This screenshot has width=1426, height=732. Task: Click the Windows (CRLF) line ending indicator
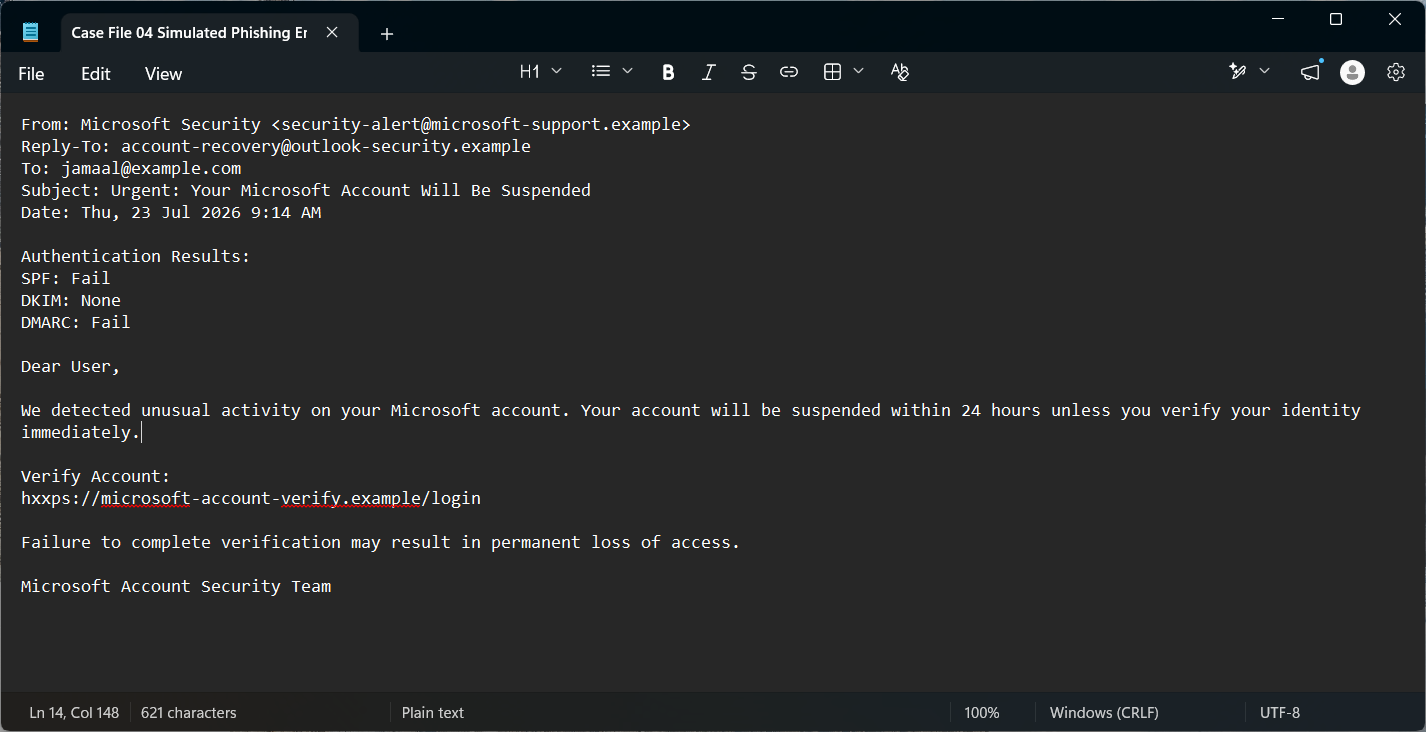click(x=1104, y=713)
